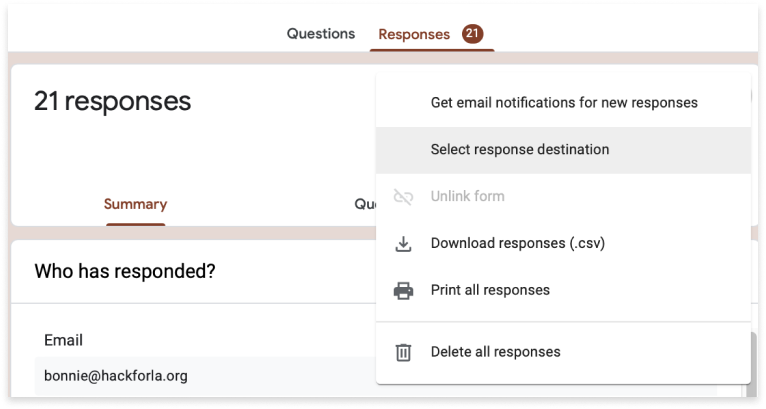Click the trash can icon
The image size is (766, 409).
click(x=404, y=352)
